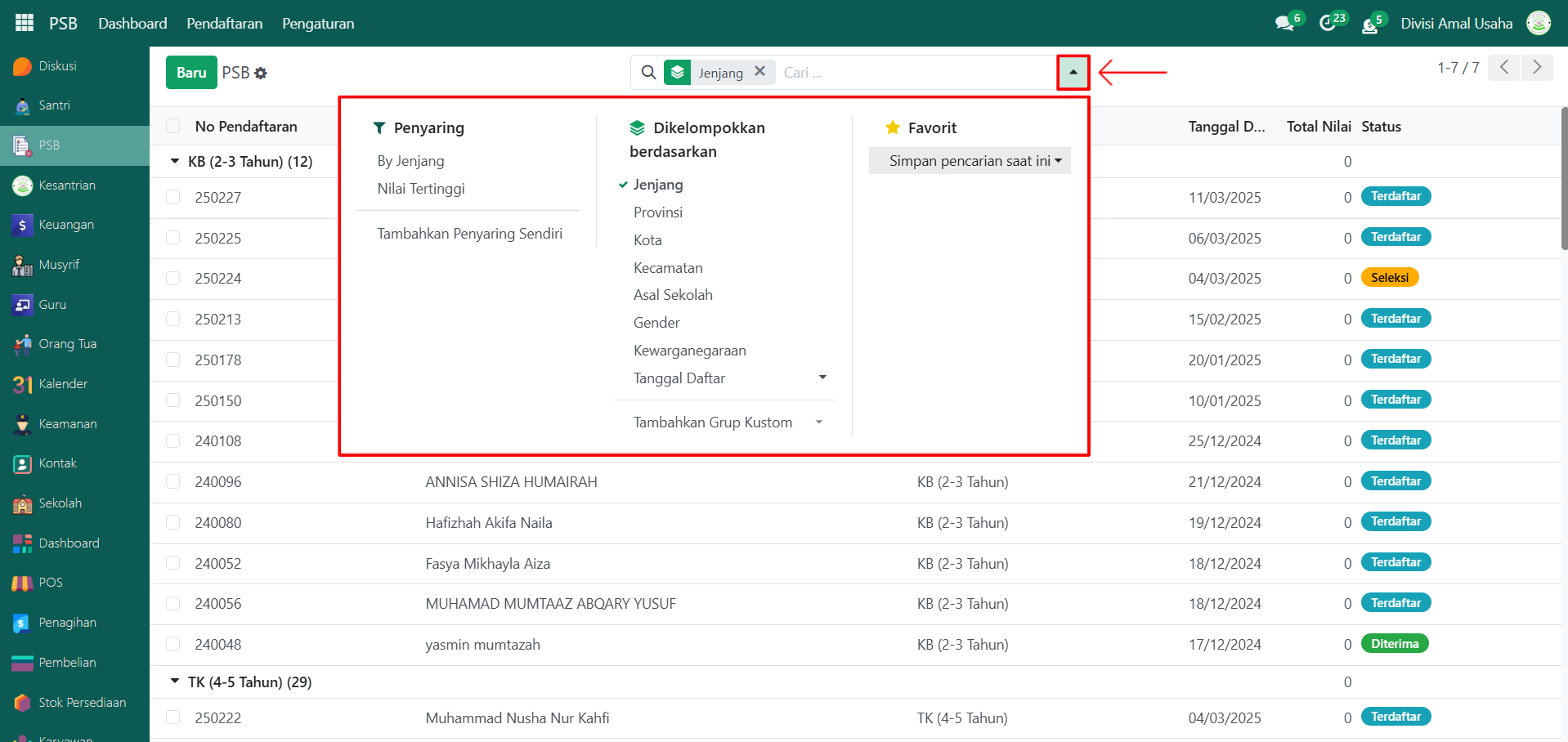Expand Simpan pencarian saat ini dropdown
The width and height of the screenshot is (1568, 742).
point(970,161)
